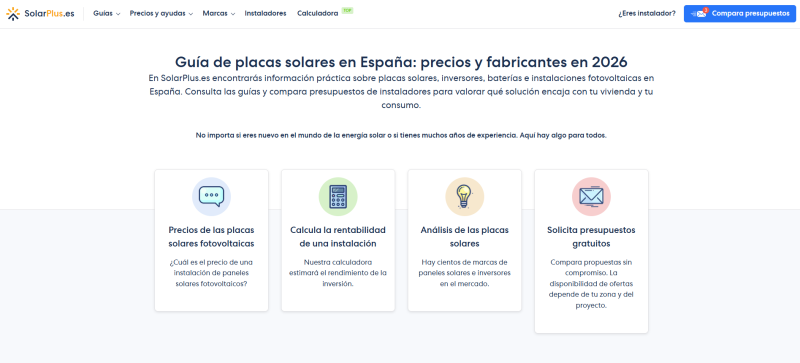Open the Precios y ayudas menu
The width and height of the screenshot is (800, 363).
click(x=161, y=14)
